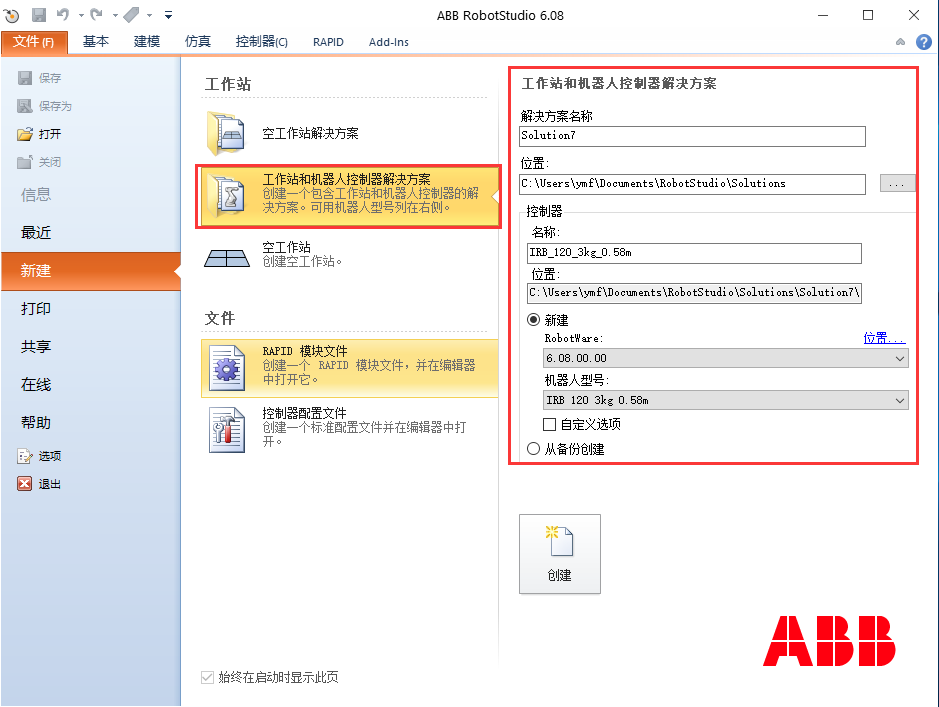939x707 pixels.
Task: Click the controller 位置 path field
Action: point(695,293)
